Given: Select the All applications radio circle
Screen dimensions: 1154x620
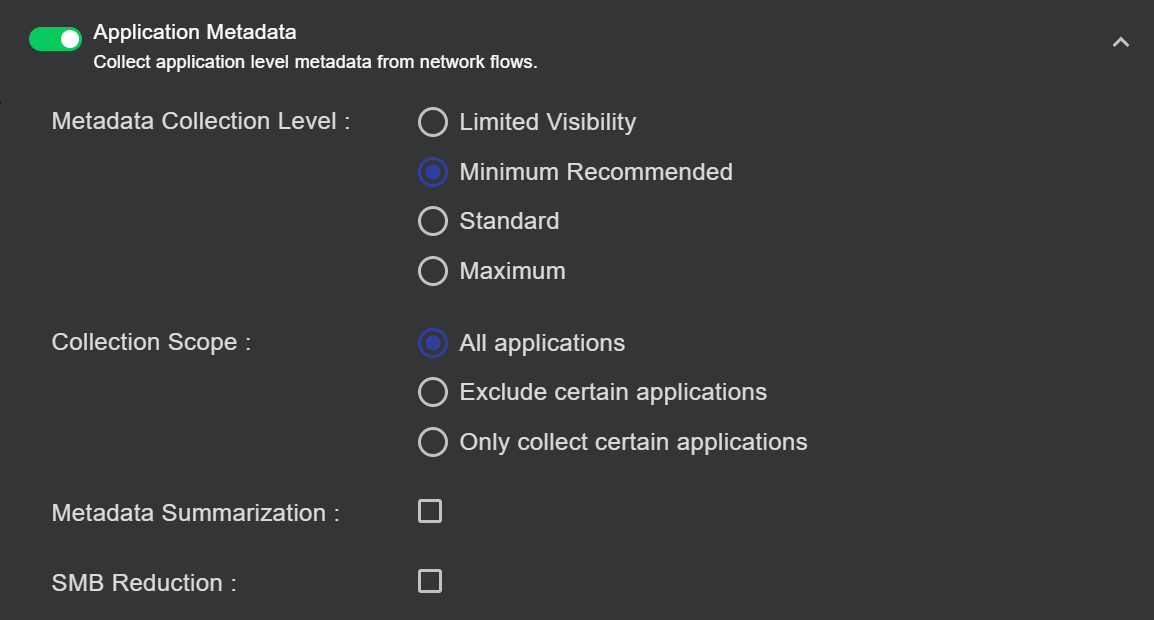Looking at the screenshot, I should coord(432,343).
